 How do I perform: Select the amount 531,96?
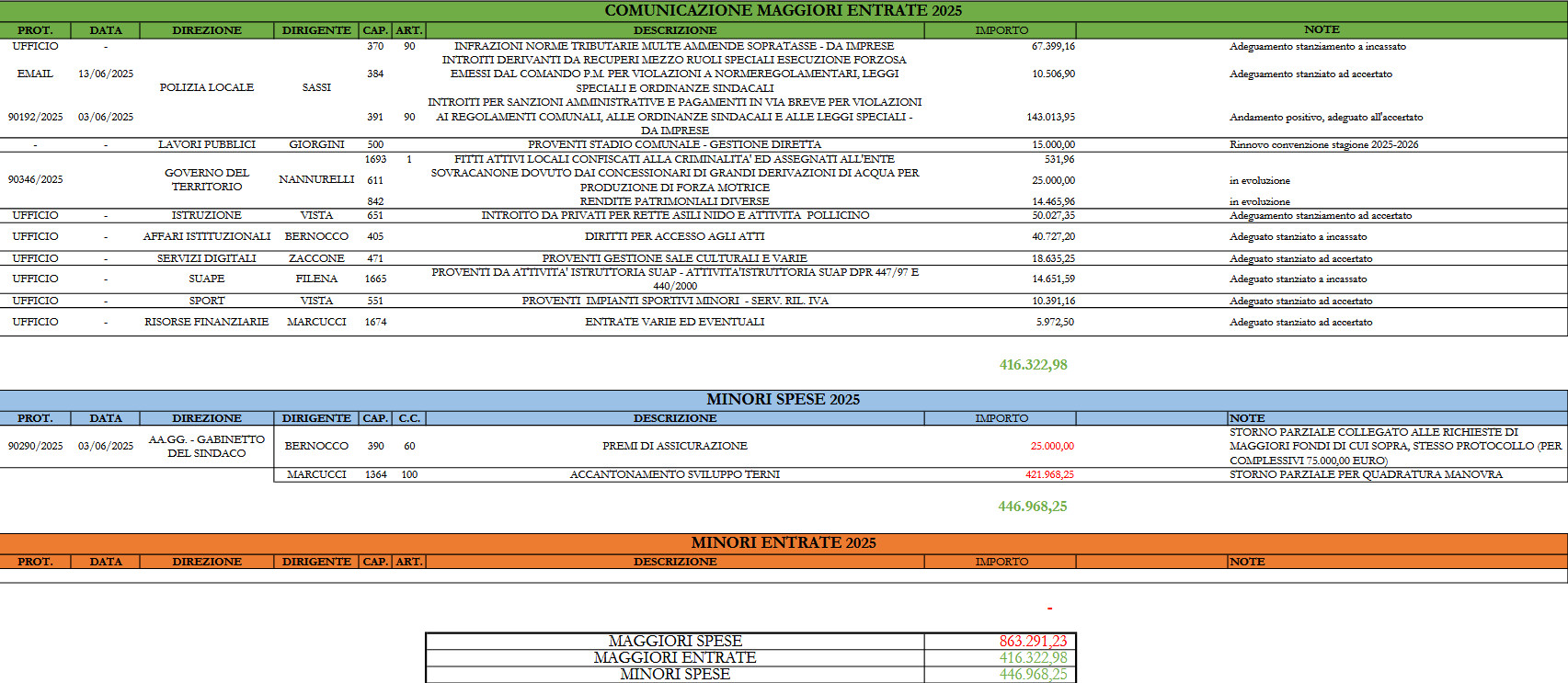coord(1059,159)
